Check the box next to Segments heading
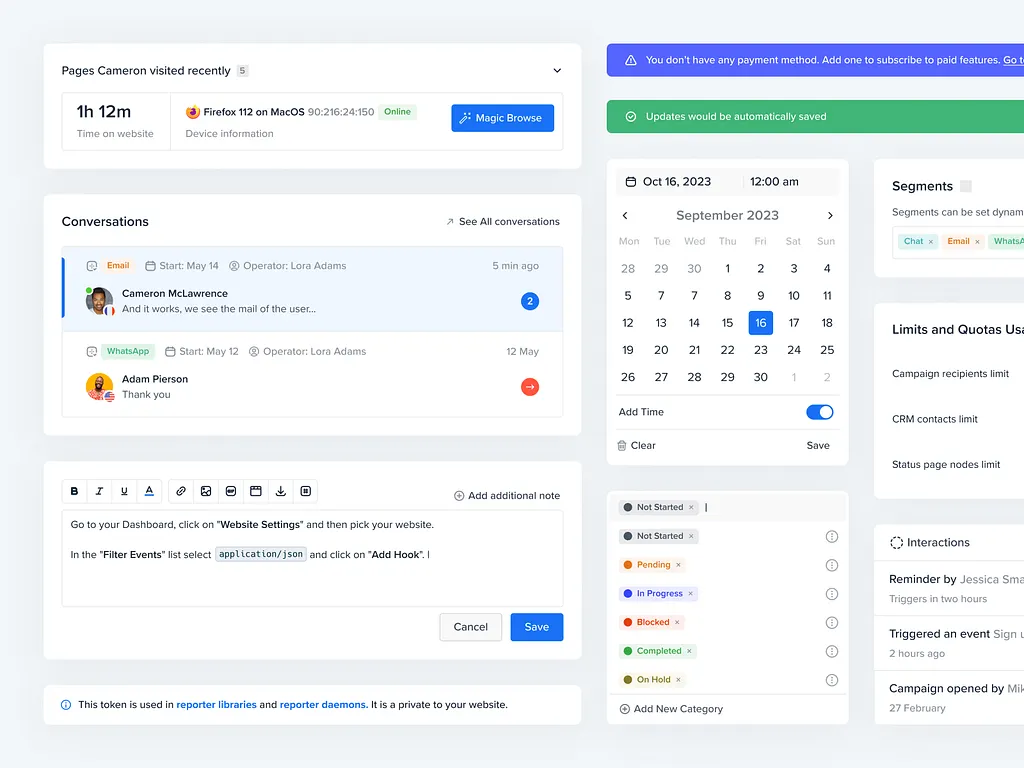Image resolution: width=1024 pixels, height=768 pixels. coord(965,186)
